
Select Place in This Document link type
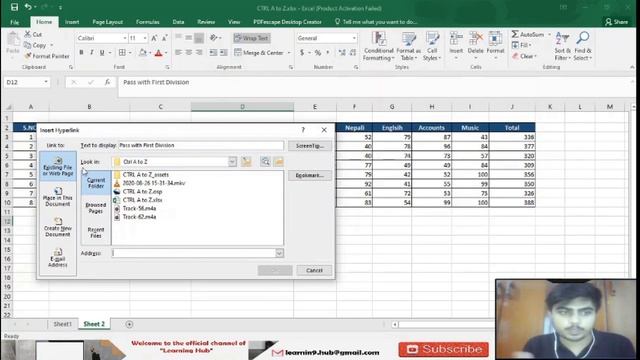coord(58,197)
